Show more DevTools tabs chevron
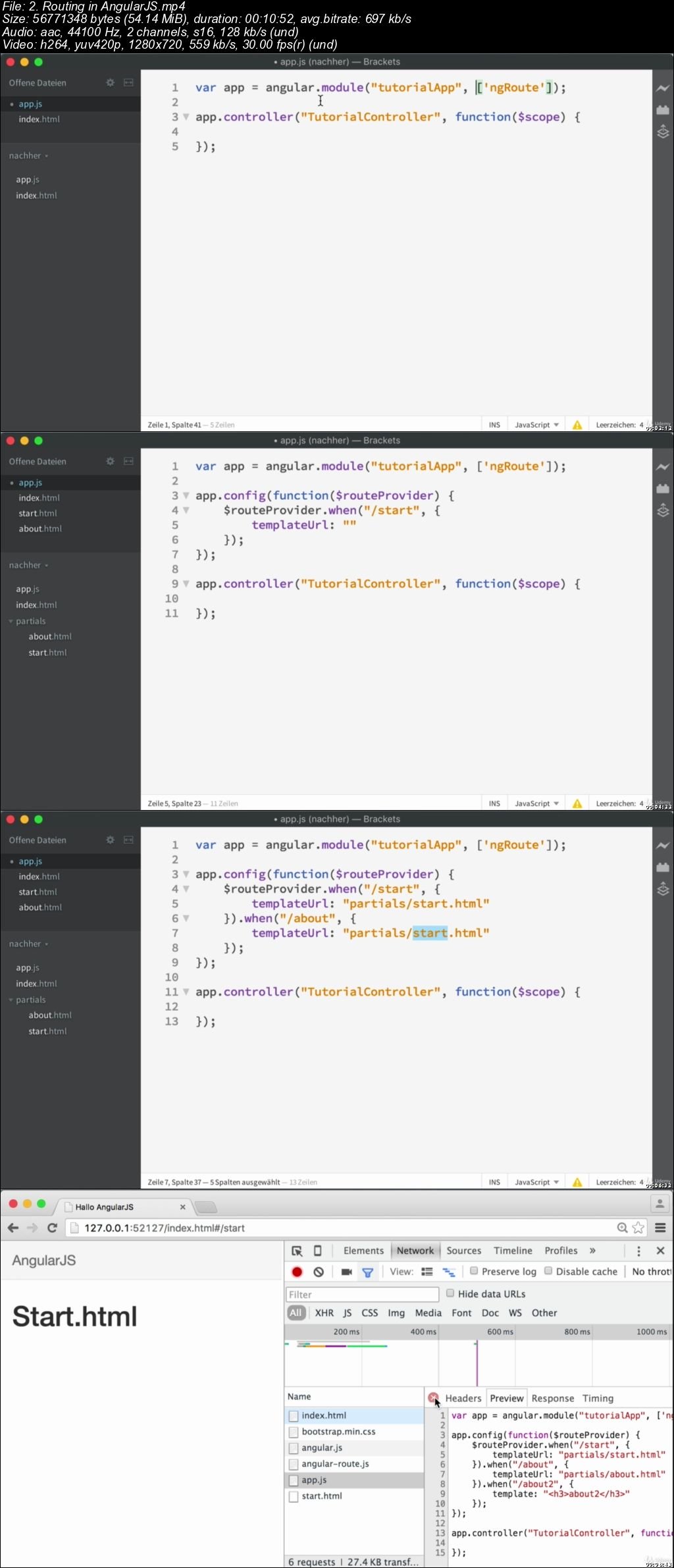Viewport: 674px width, 1568px height. tap(592, 1251)
